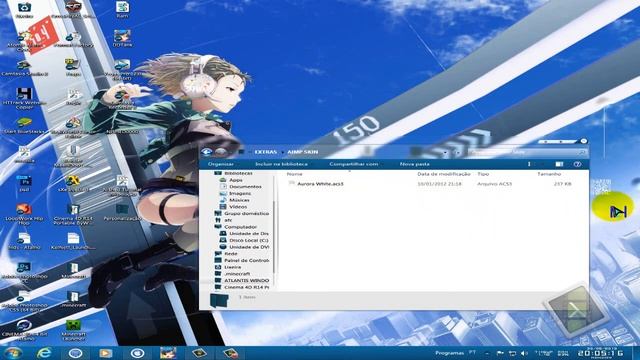
Task: Open Apps library in navigation pane
Action: pos(236,180)
